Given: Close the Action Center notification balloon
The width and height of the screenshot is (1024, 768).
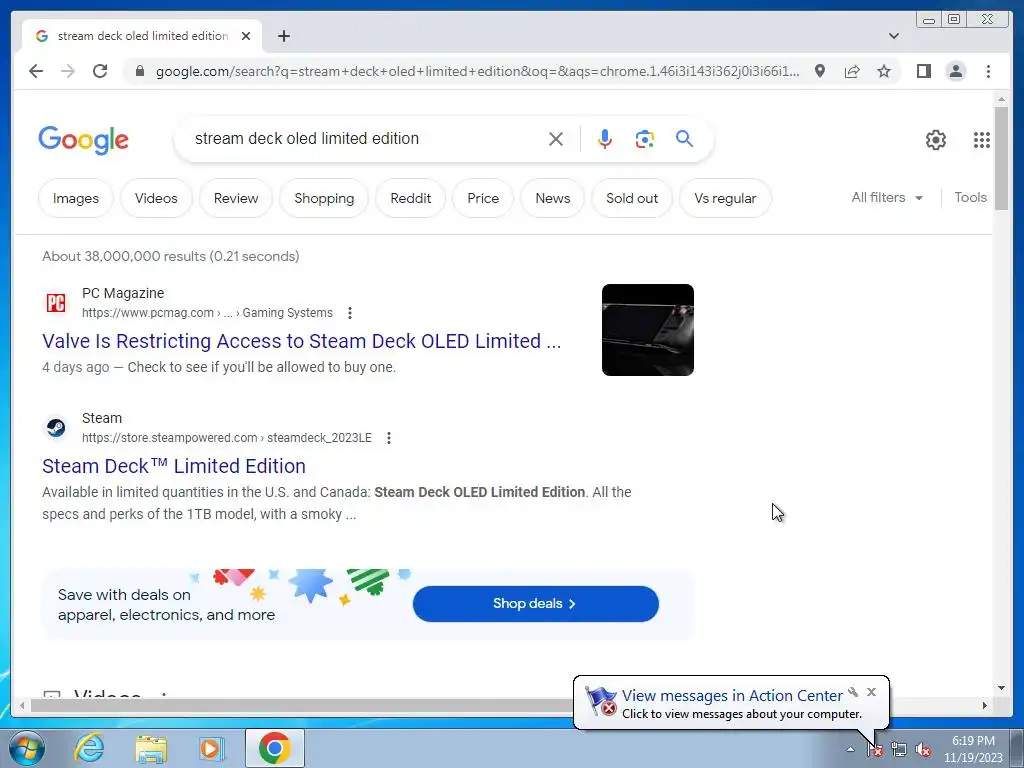Looking at the screenshot, I should 871,692.
